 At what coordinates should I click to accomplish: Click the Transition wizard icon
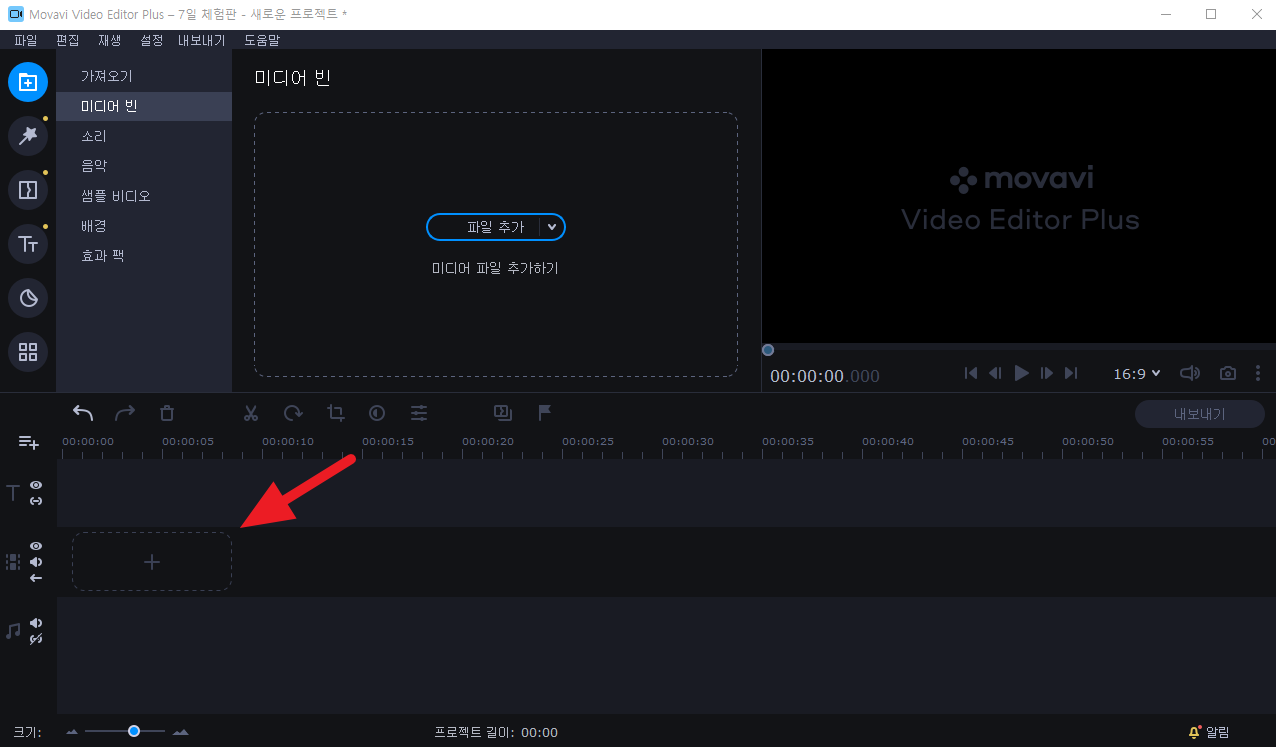(x=503, y=413)
